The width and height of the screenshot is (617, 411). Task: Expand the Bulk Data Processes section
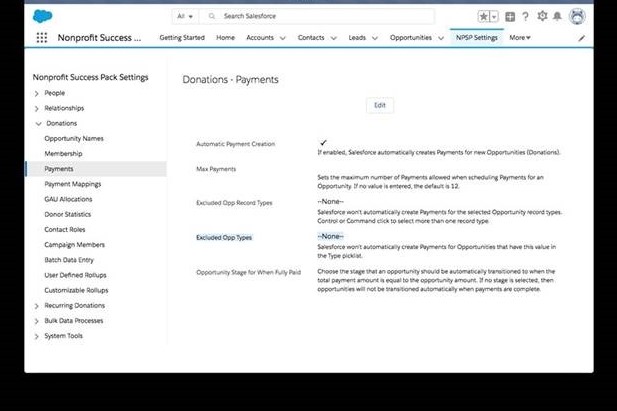pos(37,321)
